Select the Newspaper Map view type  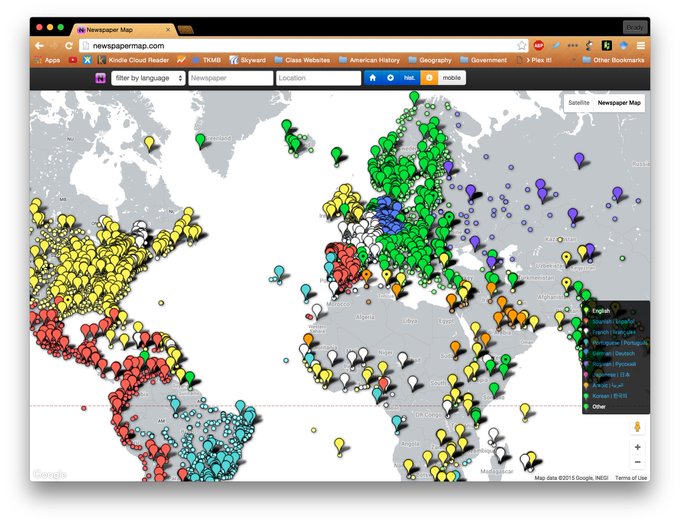click(x=618, y=103)
